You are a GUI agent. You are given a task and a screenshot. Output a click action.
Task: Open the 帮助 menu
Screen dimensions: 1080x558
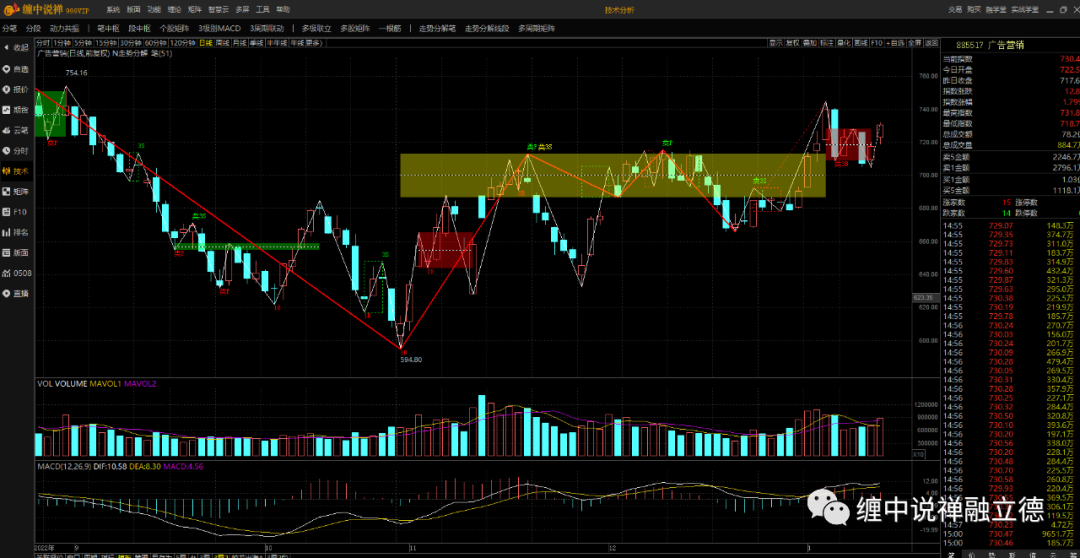[283, 10]
